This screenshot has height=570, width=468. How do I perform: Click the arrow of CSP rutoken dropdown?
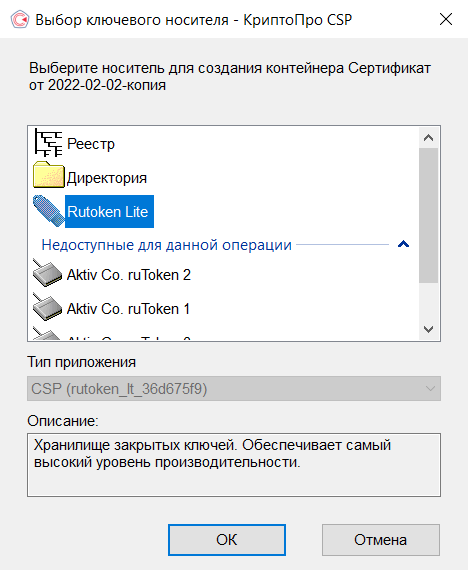[x=430, y=389]
